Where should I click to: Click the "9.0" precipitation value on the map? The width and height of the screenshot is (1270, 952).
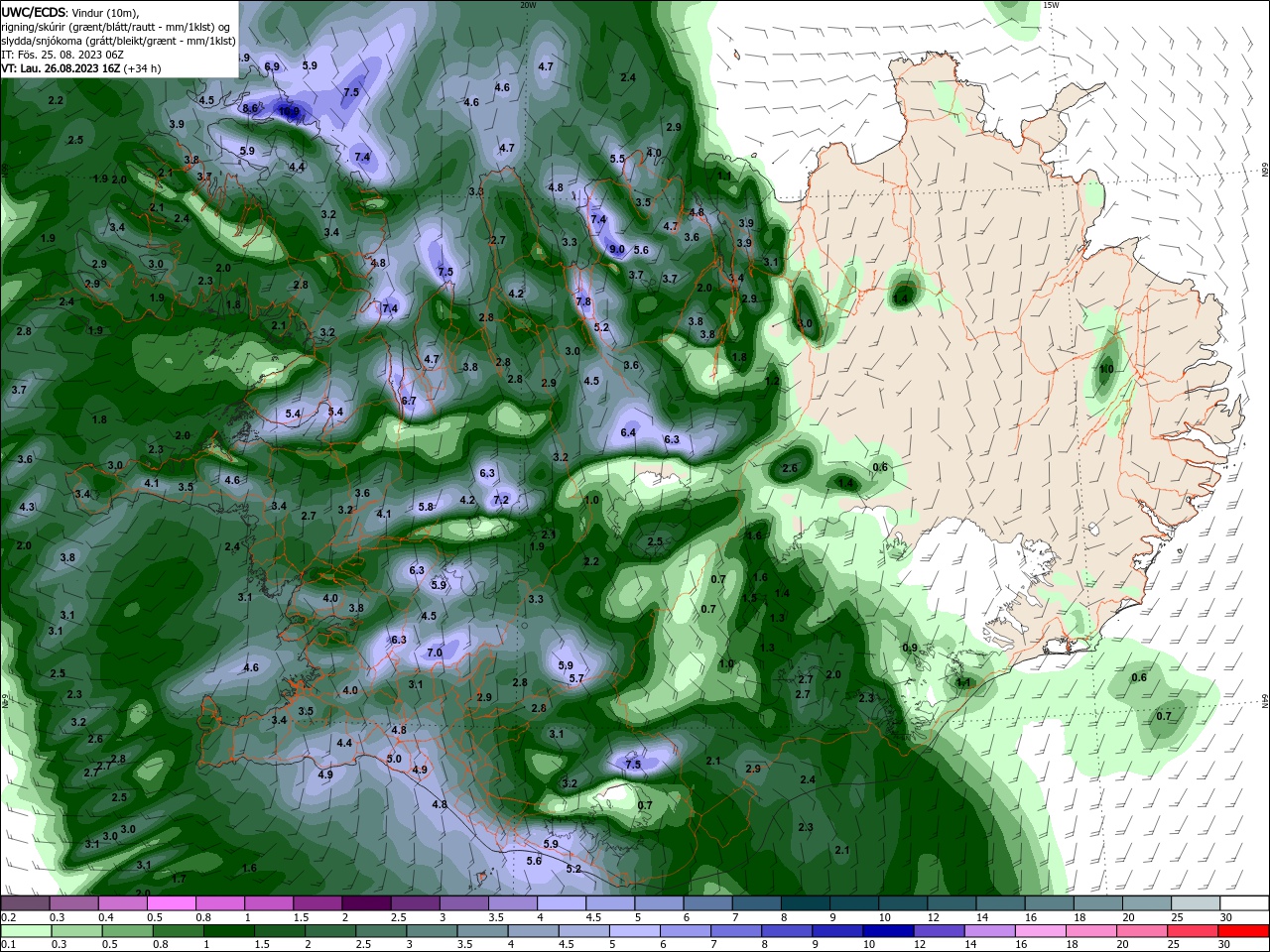click(x=616, y=250)
